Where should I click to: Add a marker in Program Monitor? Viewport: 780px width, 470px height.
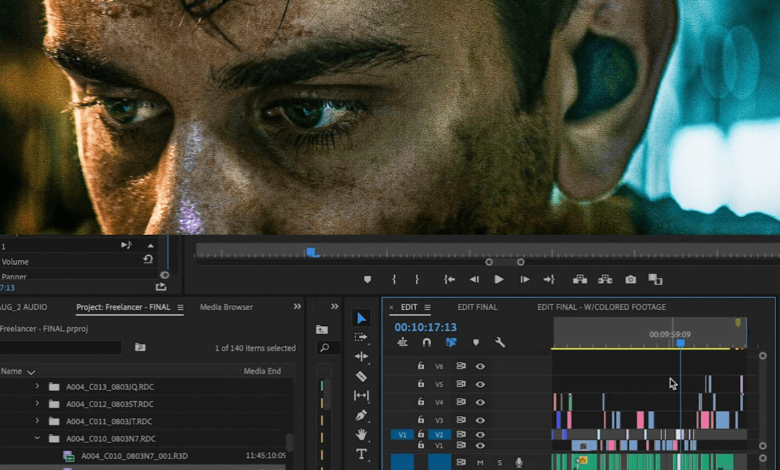367,280
